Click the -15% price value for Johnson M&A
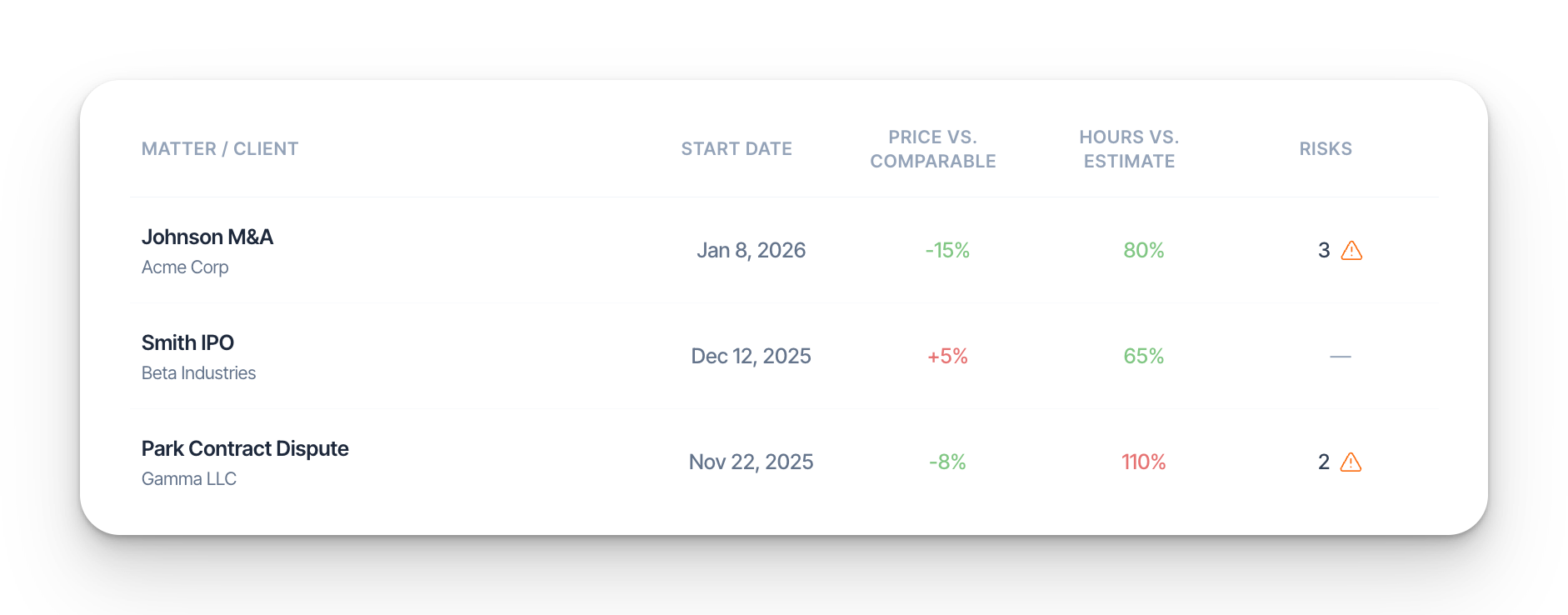 click(946, 250)
